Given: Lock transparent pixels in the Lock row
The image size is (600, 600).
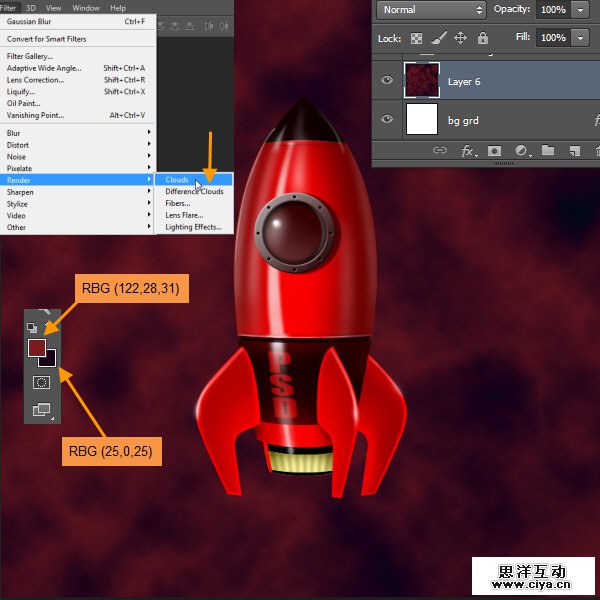Looking at the screenshot, I should pyautogui.click(x=417, y=38).
